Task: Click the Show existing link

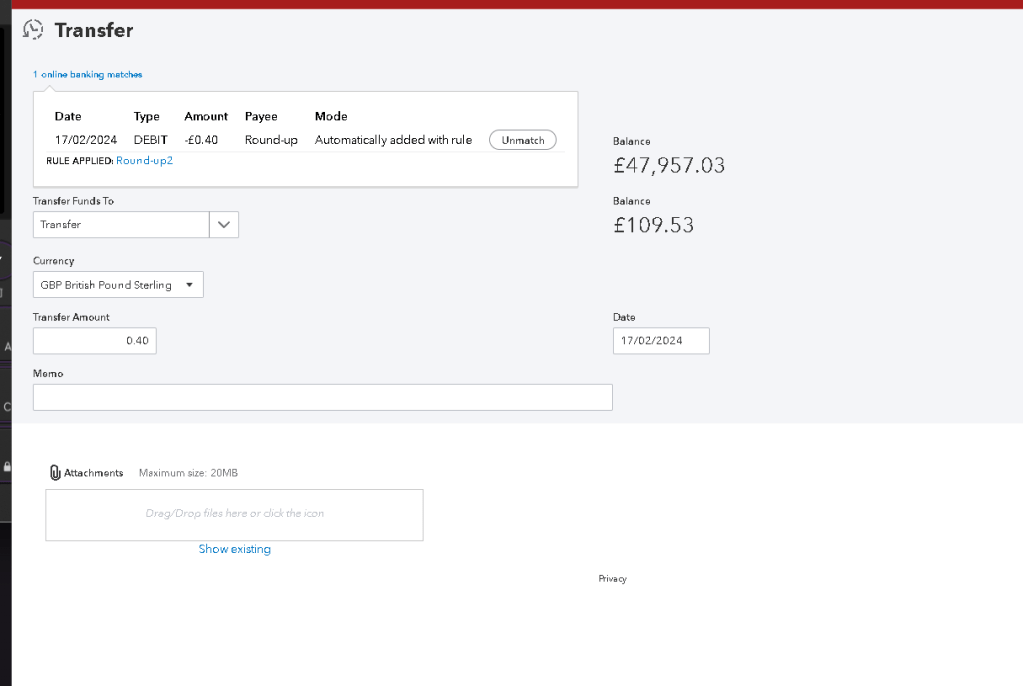Action: click(x=235, y=549)
